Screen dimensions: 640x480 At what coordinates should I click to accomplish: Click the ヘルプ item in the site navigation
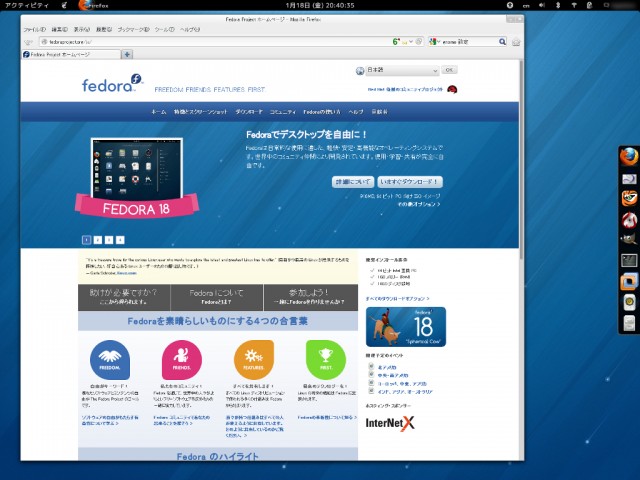coord(356,112)
